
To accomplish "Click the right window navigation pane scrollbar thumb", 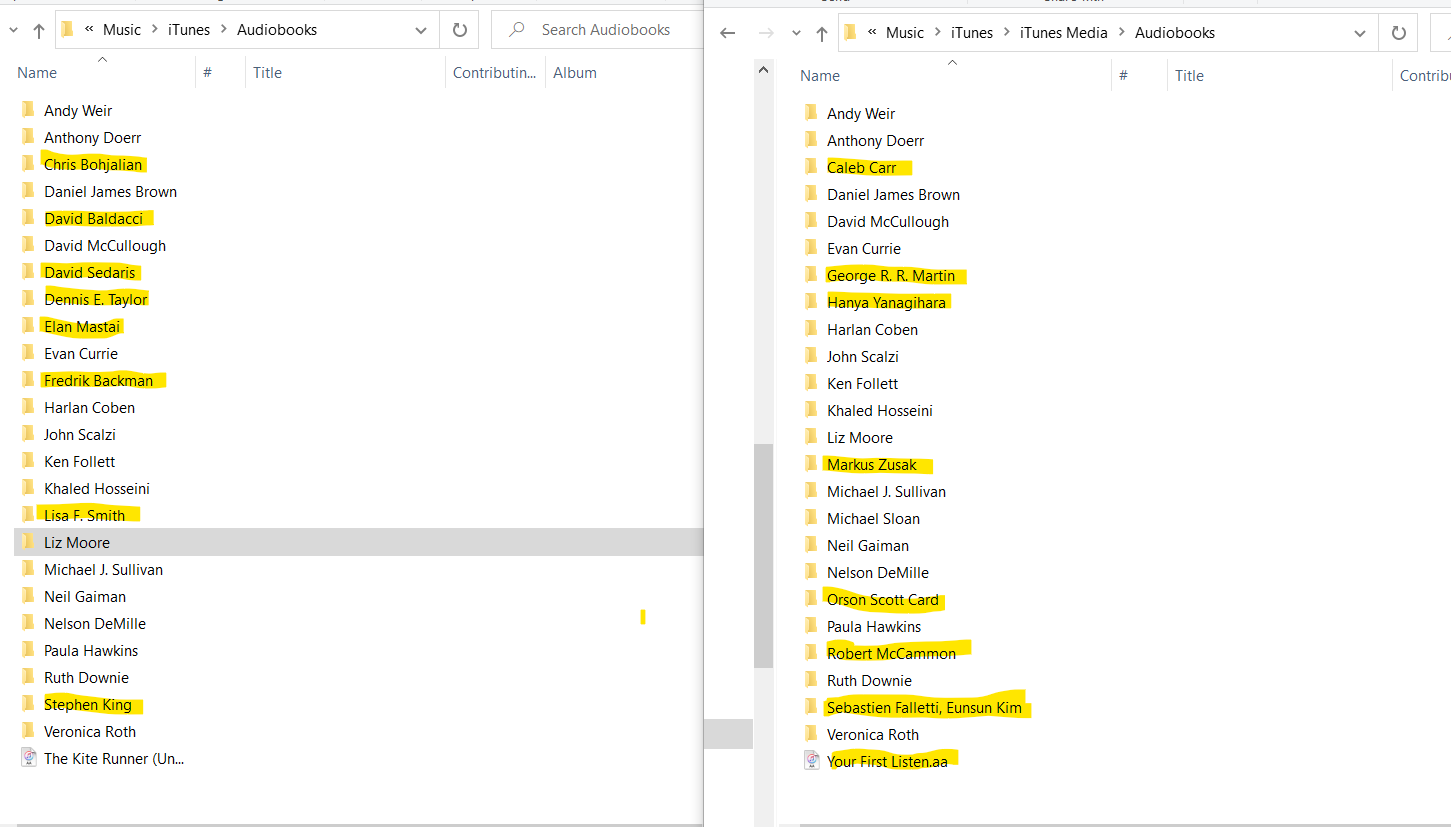I will click(x=764, y=555).
